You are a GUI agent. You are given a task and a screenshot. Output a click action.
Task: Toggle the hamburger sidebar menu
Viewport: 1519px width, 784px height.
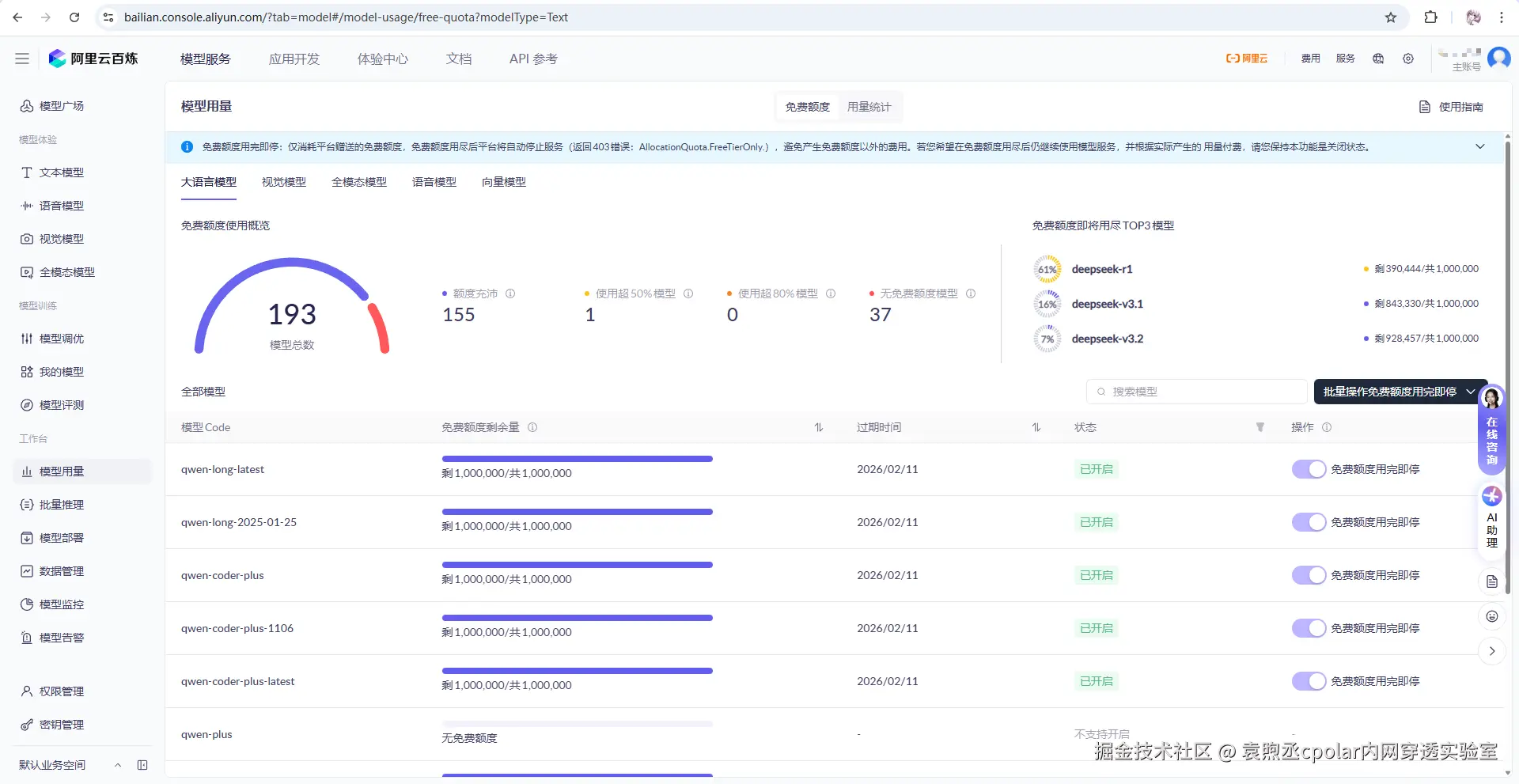(22, 59)
